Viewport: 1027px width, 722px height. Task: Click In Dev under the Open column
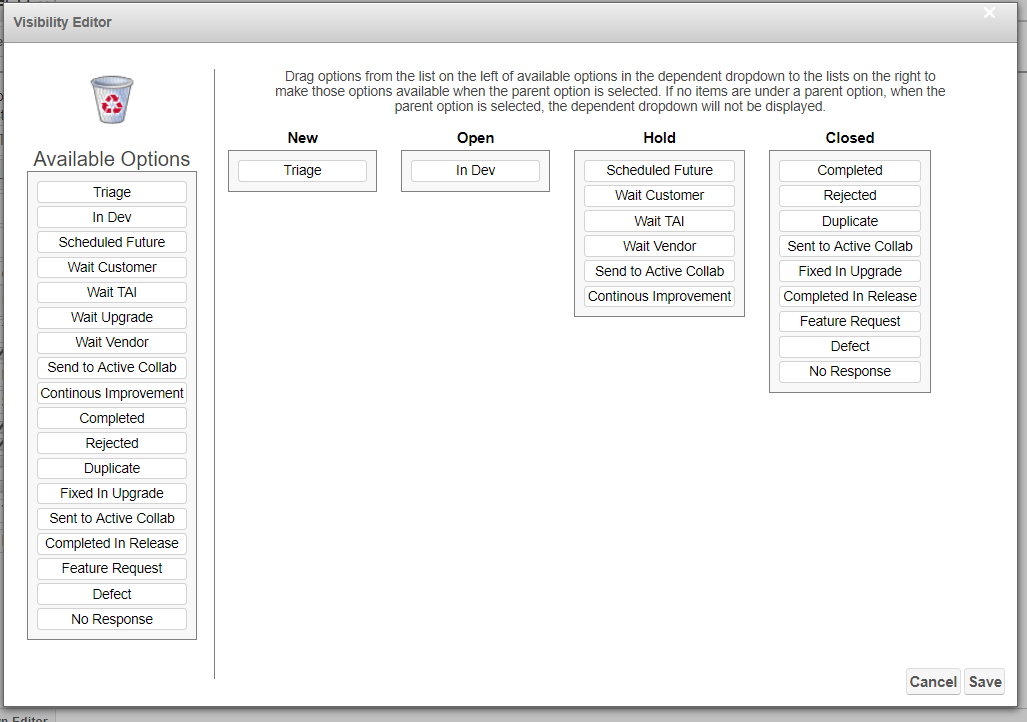pyautogui.click(x=475, y=171)
